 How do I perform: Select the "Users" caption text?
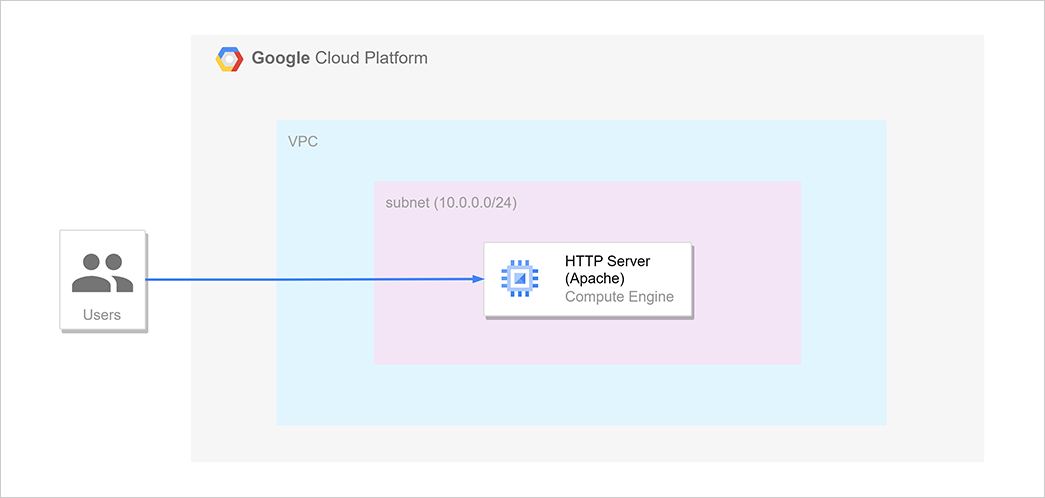click(102, 315)
